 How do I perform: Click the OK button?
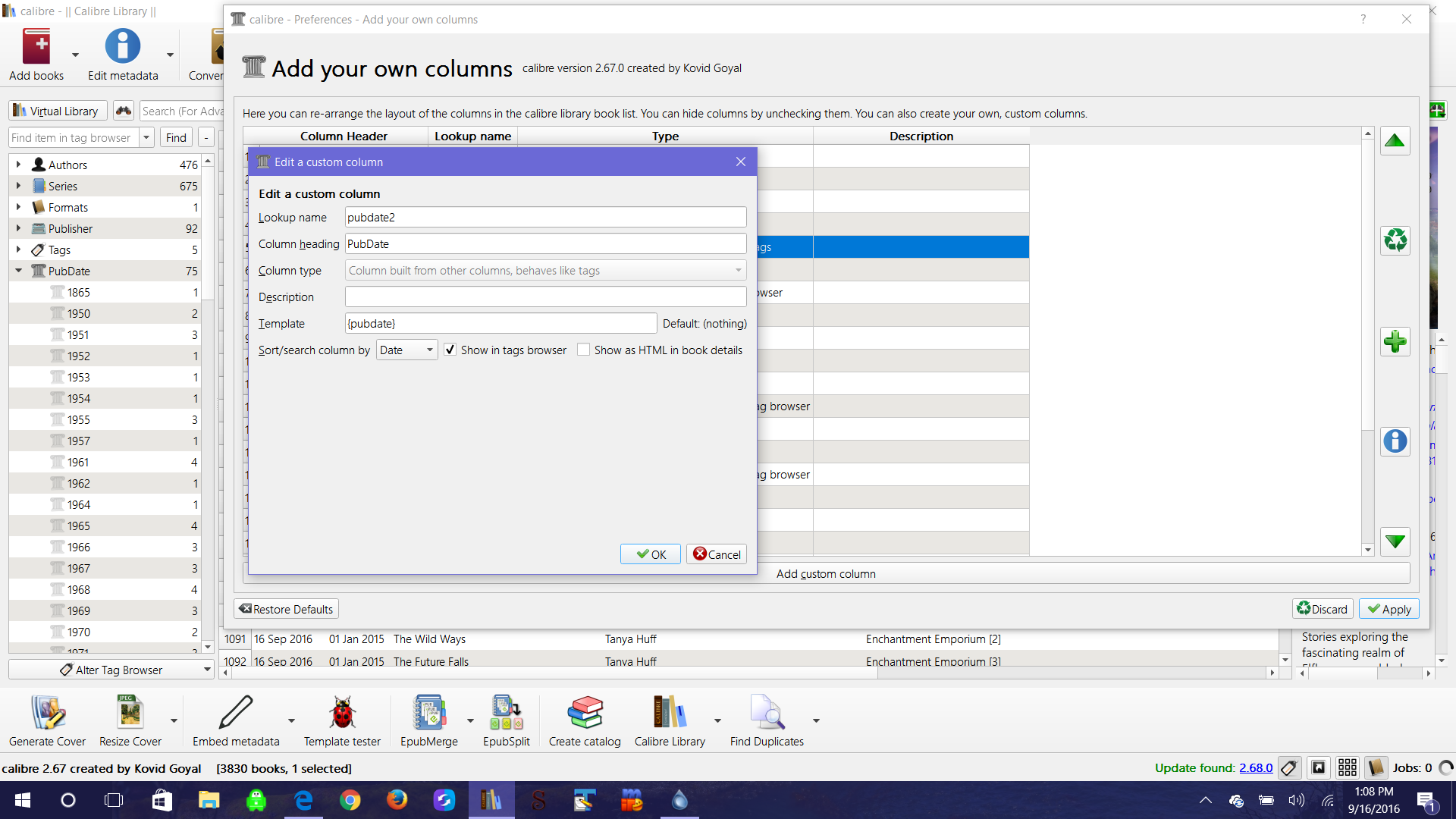(x=650, y=554)
